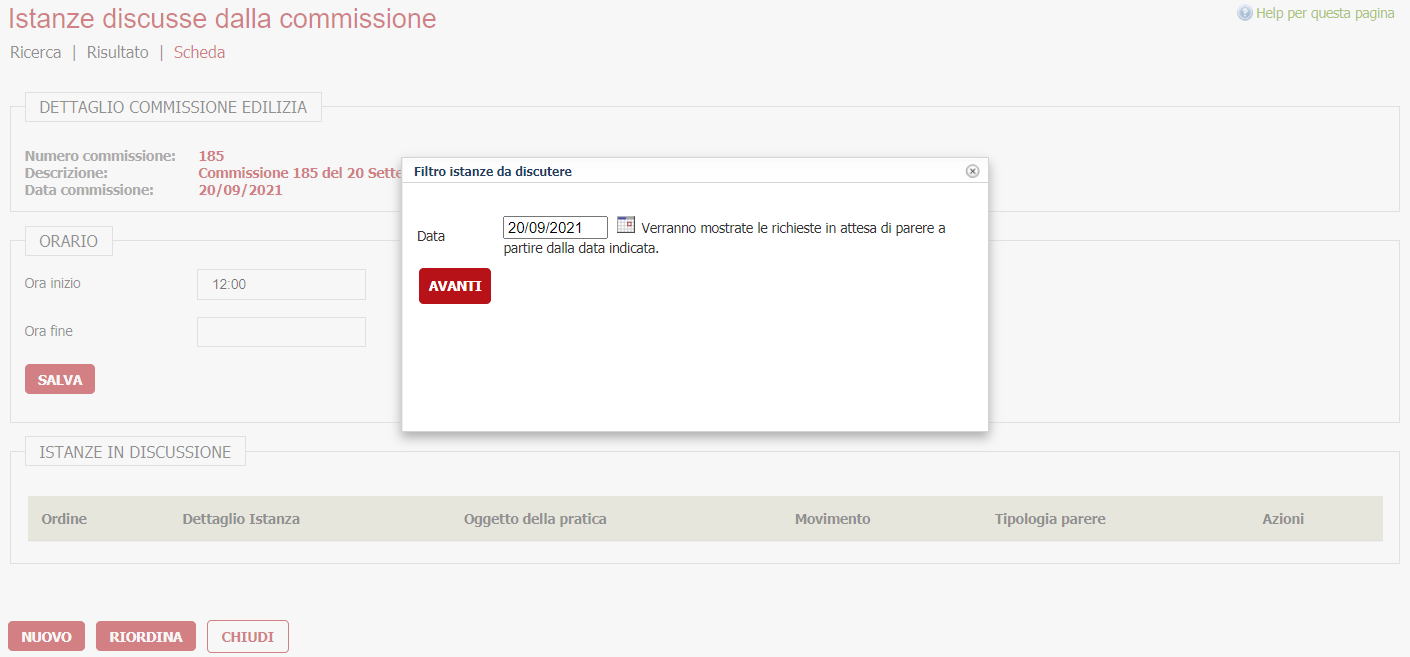1410x657 pixels.
Task: Click the Tipologia parere column header
Action: point(1049,518)
